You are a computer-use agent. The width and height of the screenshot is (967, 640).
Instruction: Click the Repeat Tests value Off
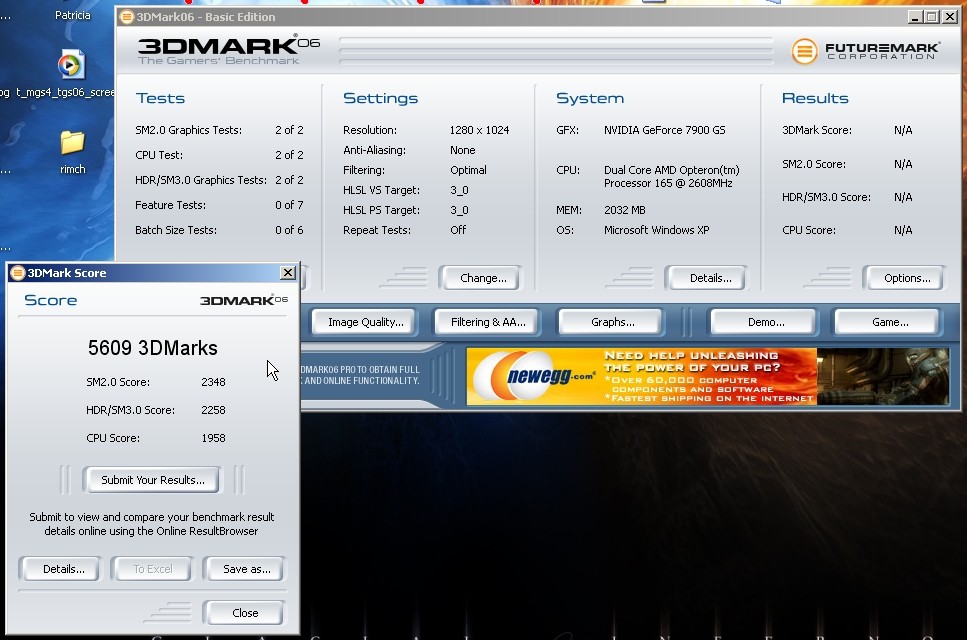458,230
